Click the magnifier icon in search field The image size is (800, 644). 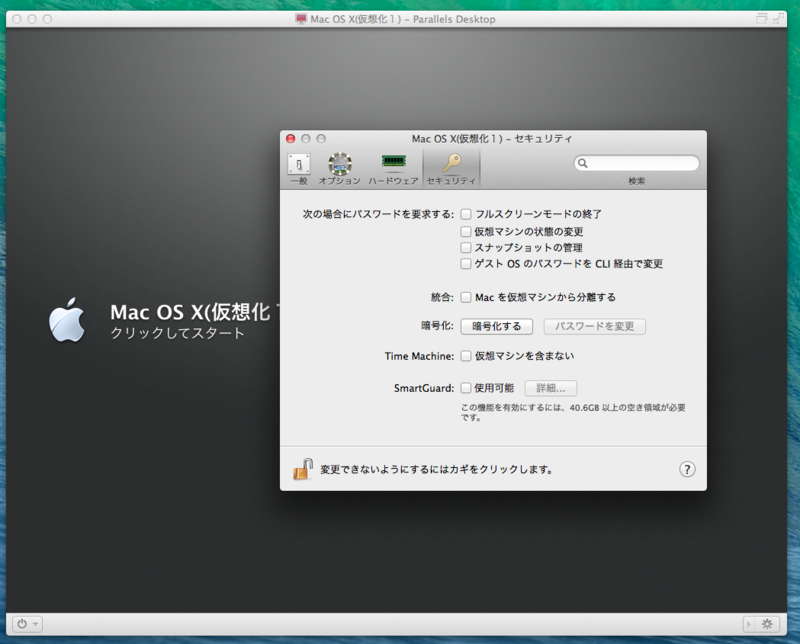583,163
